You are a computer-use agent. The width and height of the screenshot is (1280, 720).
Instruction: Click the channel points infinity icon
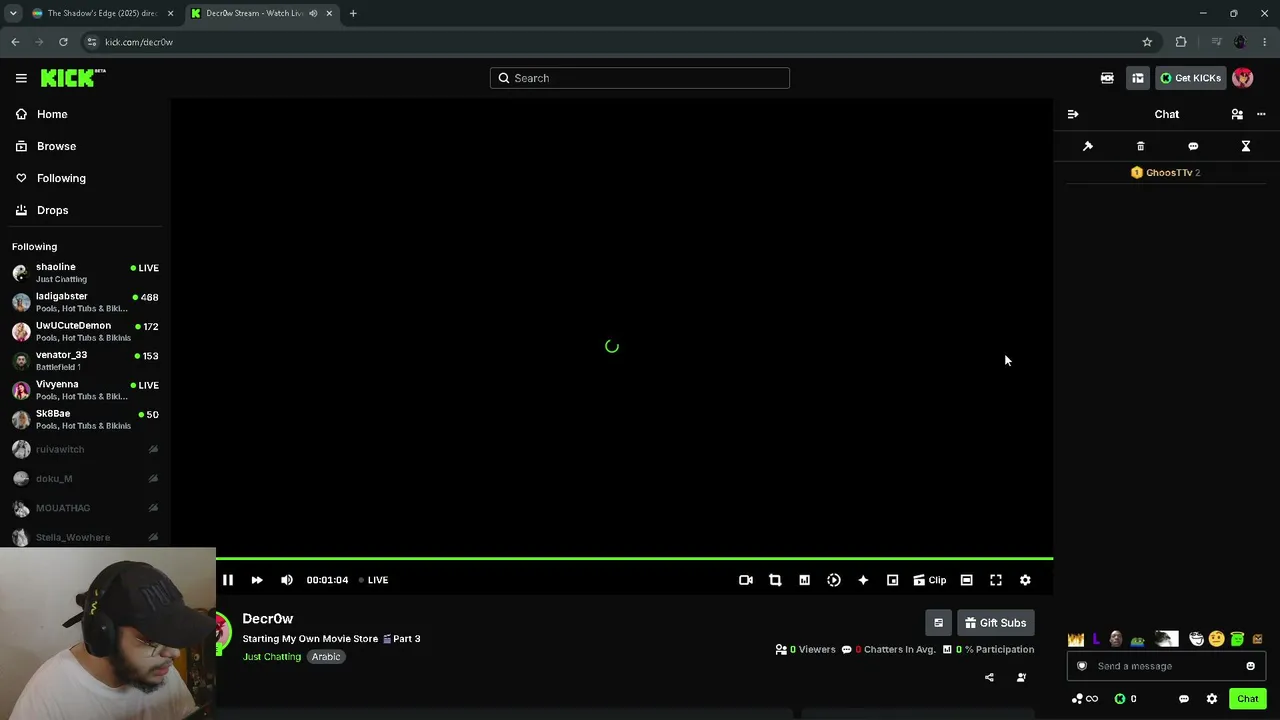pyautogui.click(x=1085, y=699)
